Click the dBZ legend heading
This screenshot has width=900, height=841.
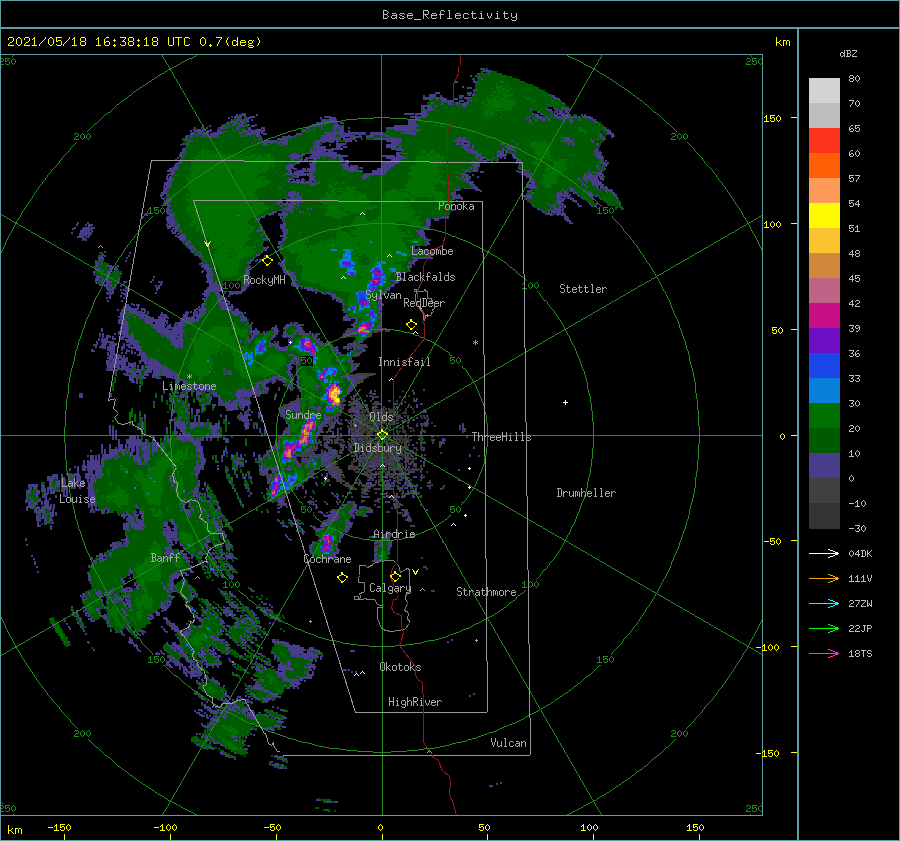(848, 53)
